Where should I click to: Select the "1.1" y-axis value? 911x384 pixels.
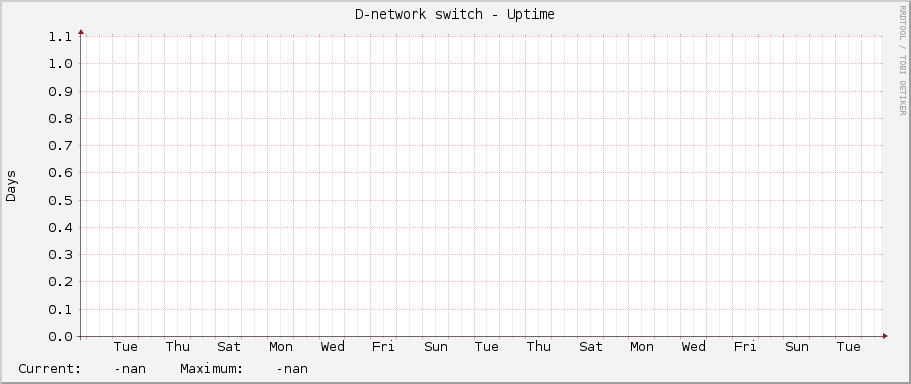(60, 37)
